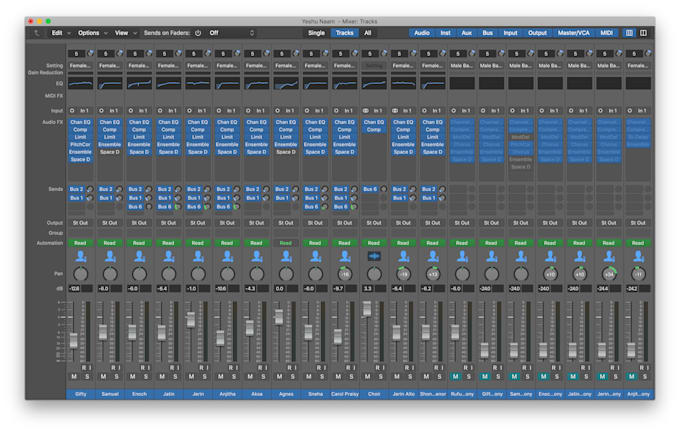Click the pan knob on Choir channel
Image resolution: width=680 pixels, height=433 pixels.
click(374, 274)
